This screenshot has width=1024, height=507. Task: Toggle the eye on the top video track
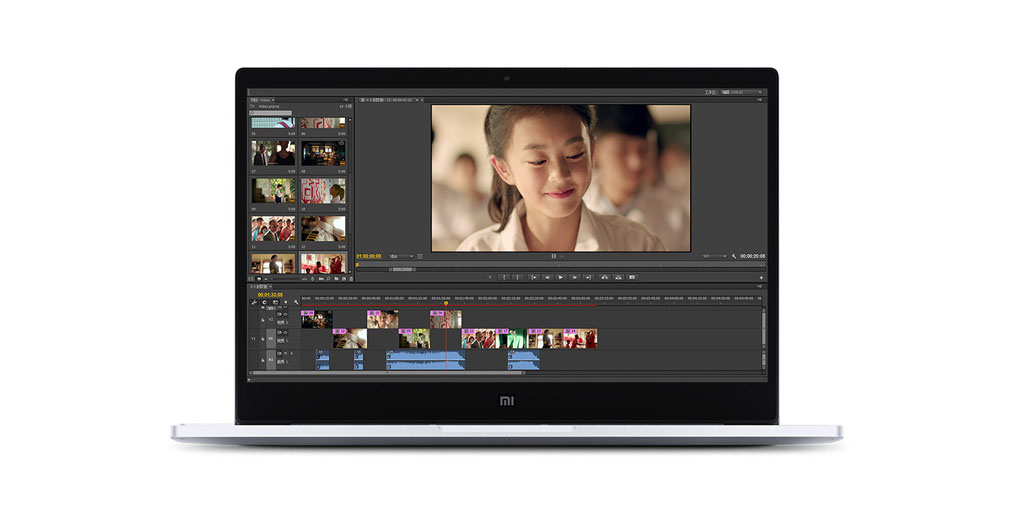coord(283,314)
